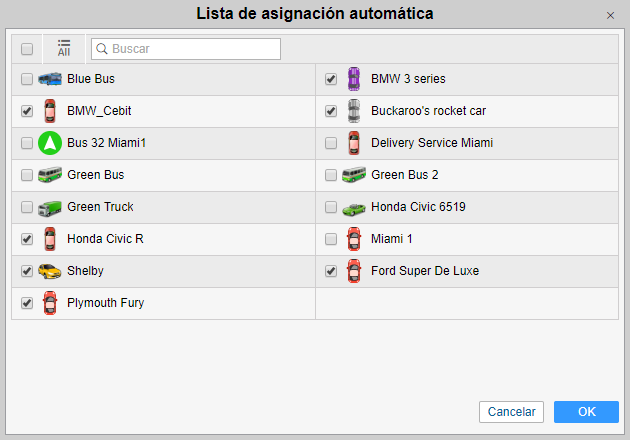Uncheck the BMW_Cebit checkbox

pyautogui.click(x=27, y=111)
